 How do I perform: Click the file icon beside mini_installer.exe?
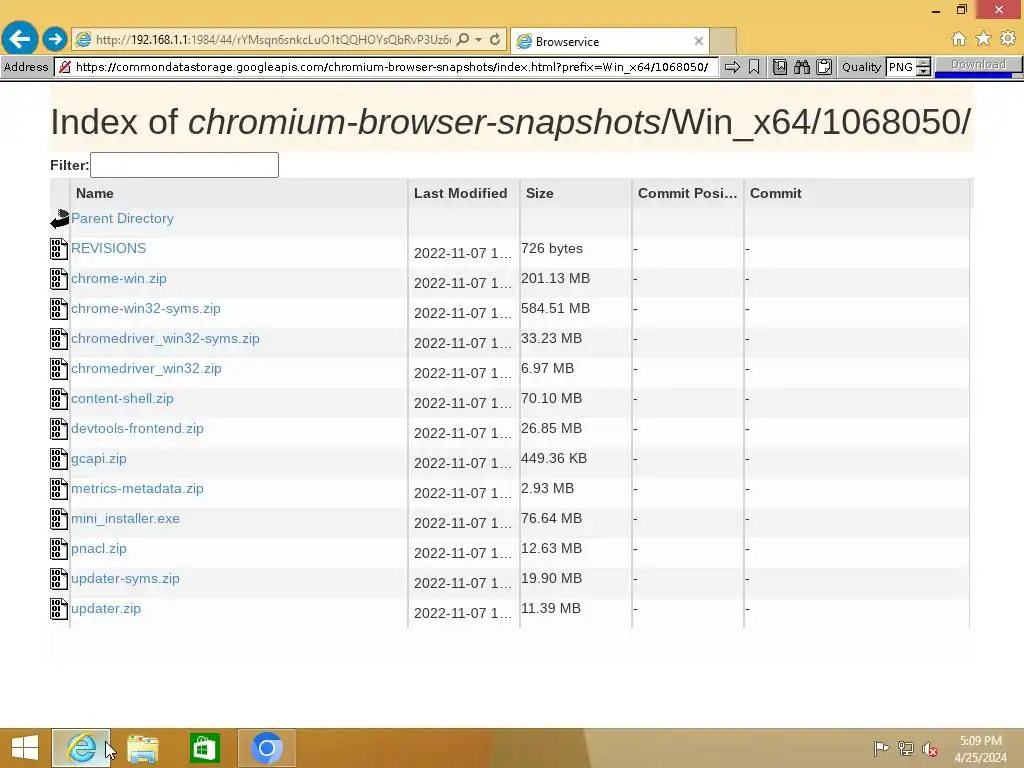point(59,519)
